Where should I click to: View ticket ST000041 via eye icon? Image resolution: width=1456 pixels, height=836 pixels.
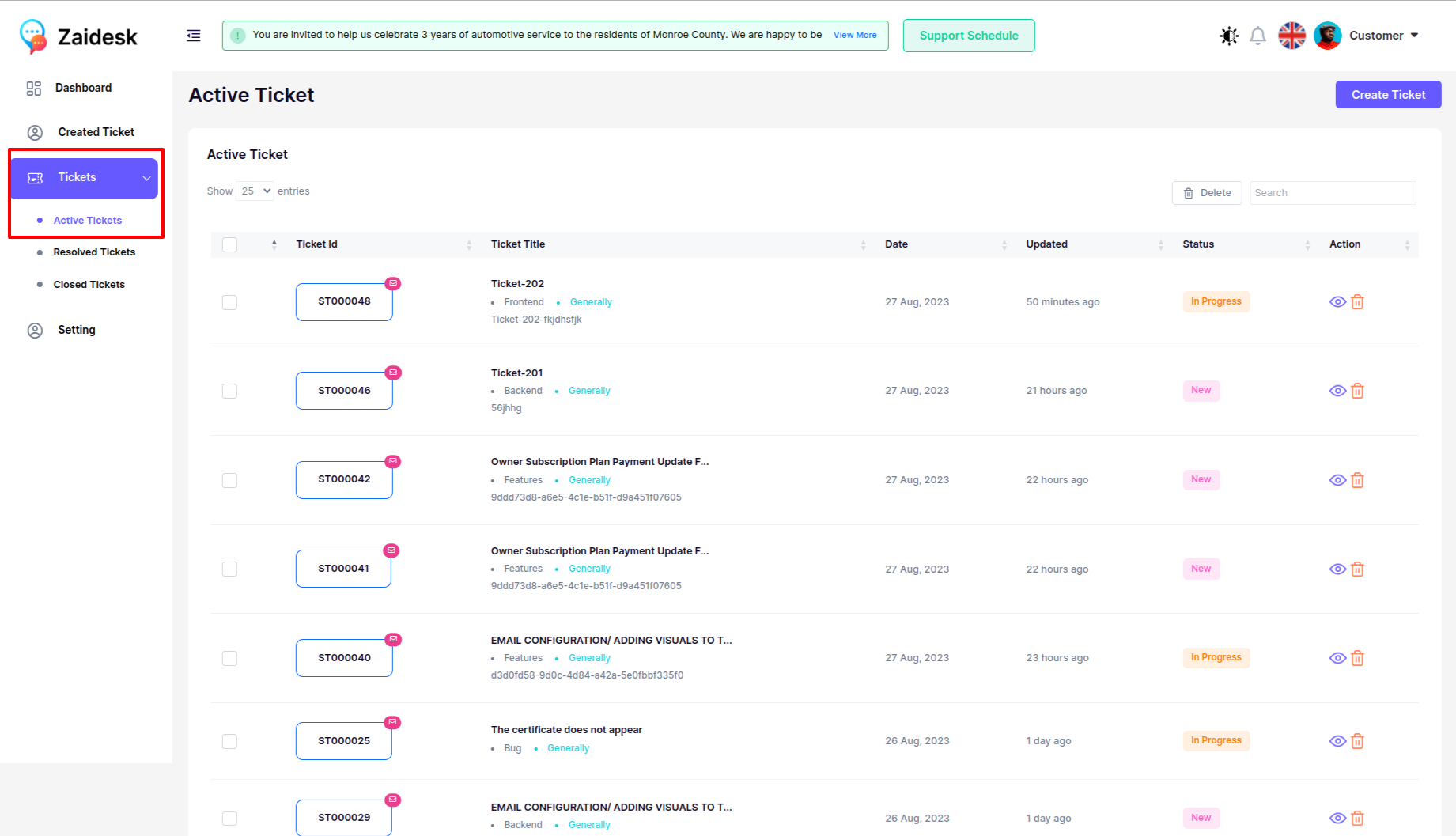(1337, 569)
